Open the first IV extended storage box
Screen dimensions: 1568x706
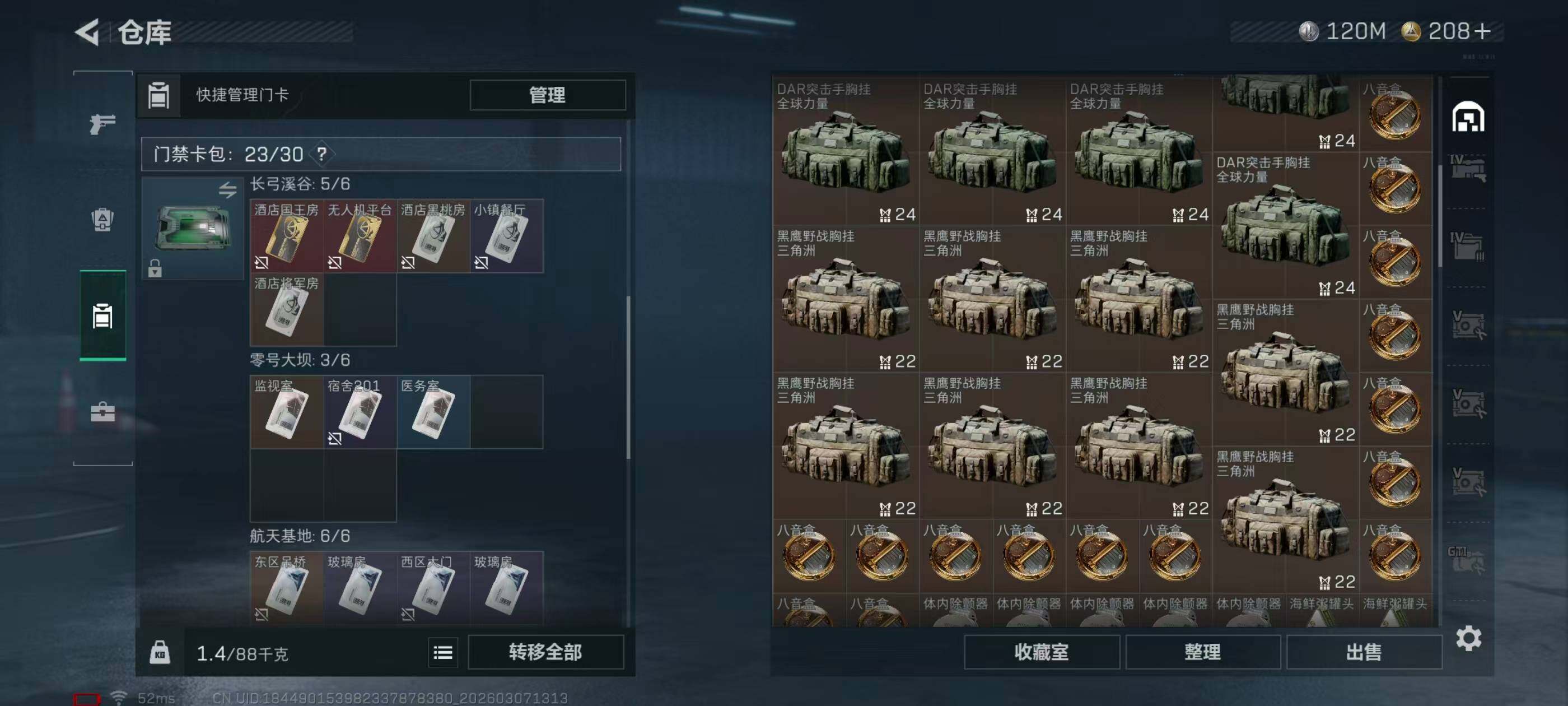[1467, 169]
